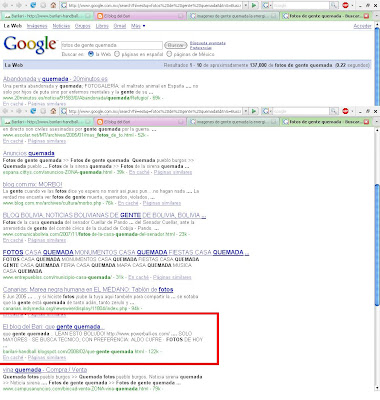
Task: Open the Back history dropdown in upper toolbar
Action: [x=12, y=6]
